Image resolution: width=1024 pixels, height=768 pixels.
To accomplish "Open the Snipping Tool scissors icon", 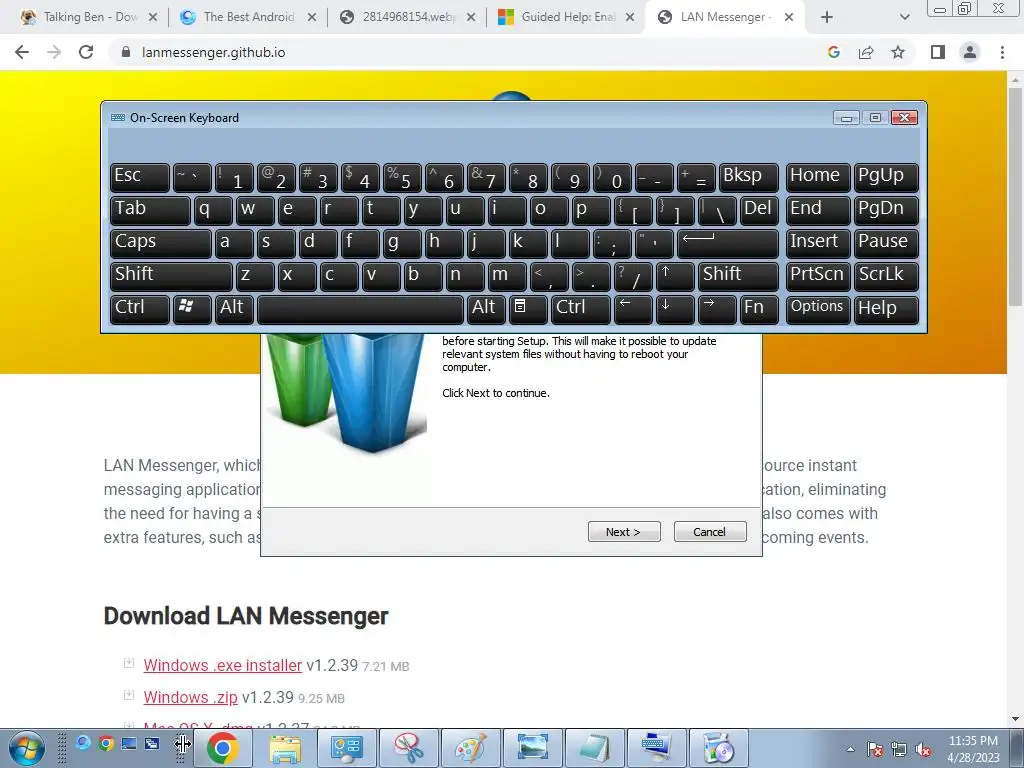I will (409, 748).
